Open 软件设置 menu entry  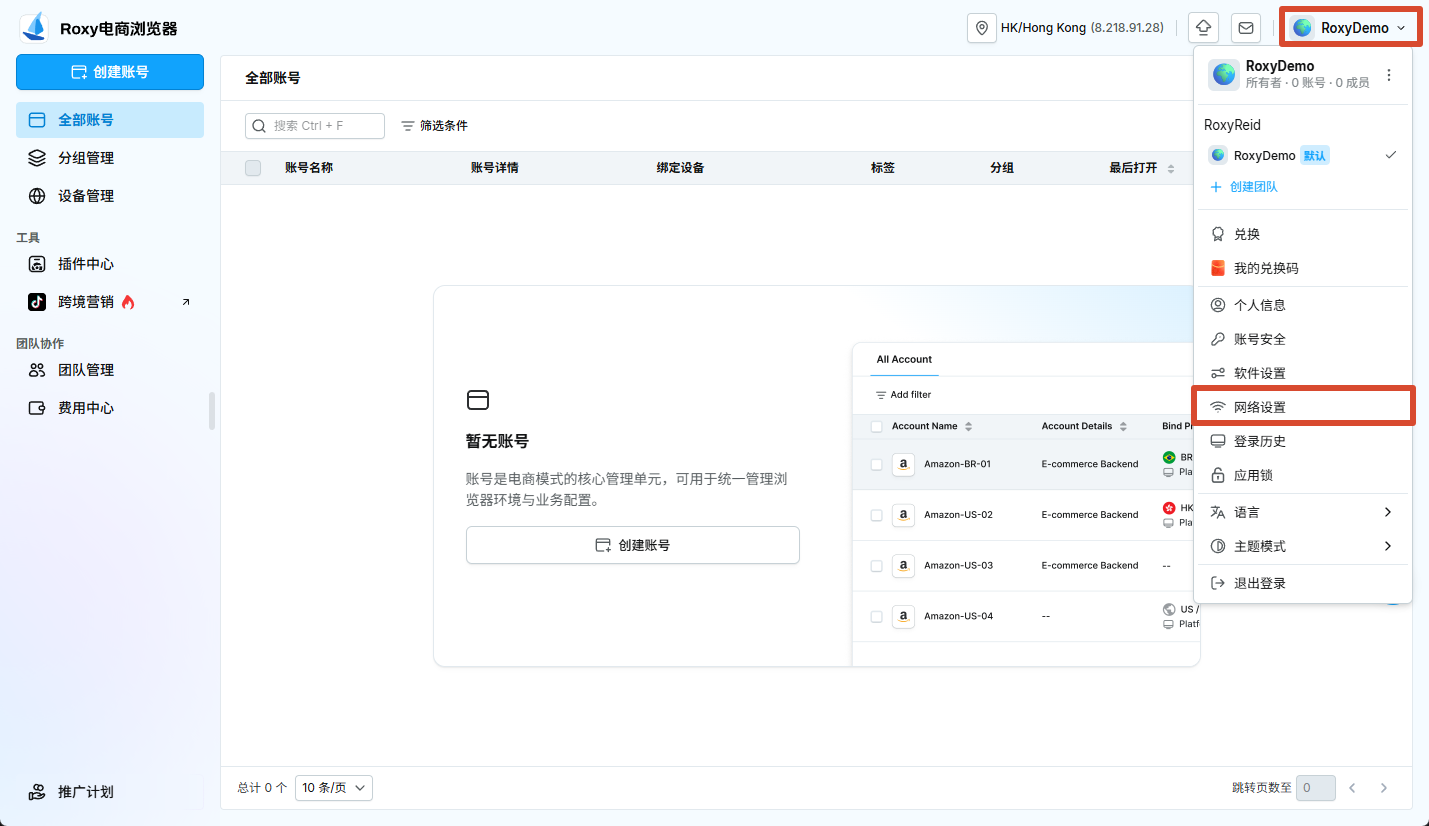(1303, 373)
